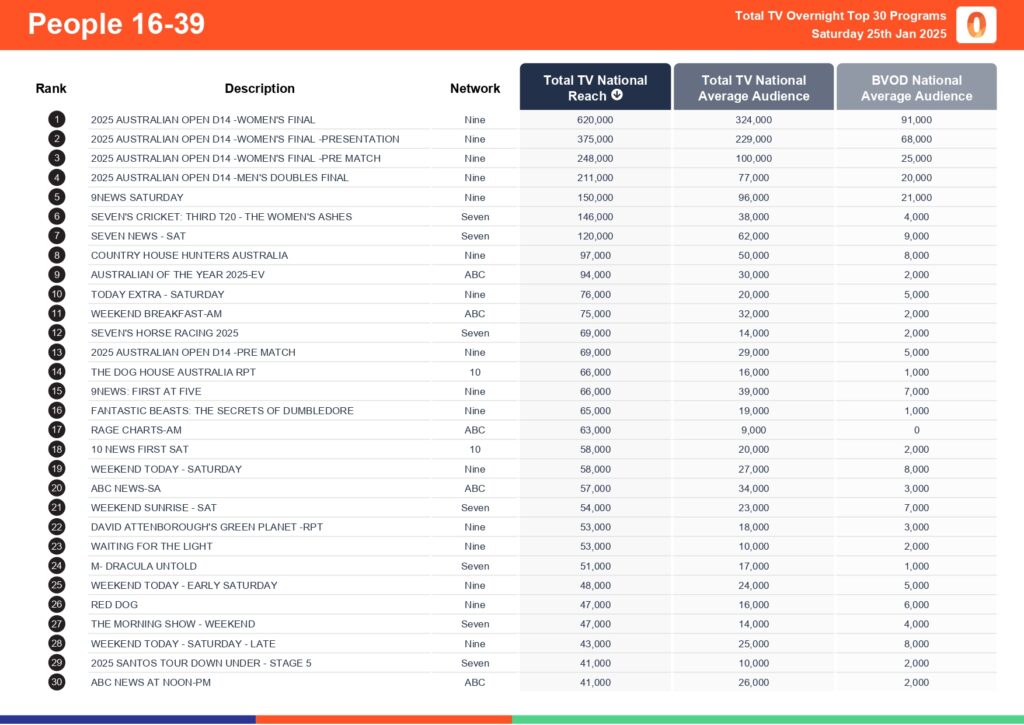Click rank badge 30 next to ABC News at Noon
The image size is (1024, 725).
click(57, 682)
